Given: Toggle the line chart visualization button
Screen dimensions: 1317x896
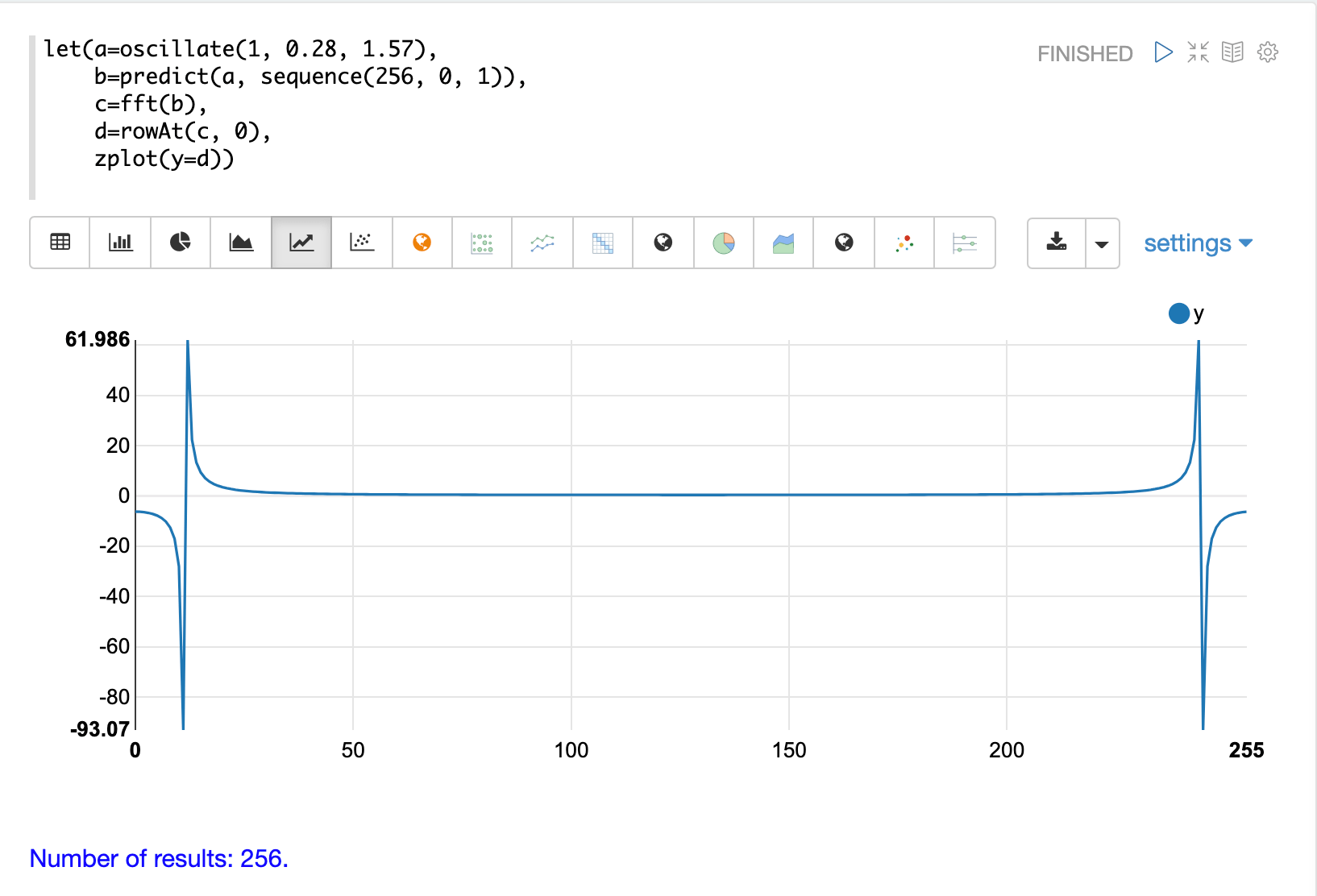Looking at the screenshot, I should [301, 243].
